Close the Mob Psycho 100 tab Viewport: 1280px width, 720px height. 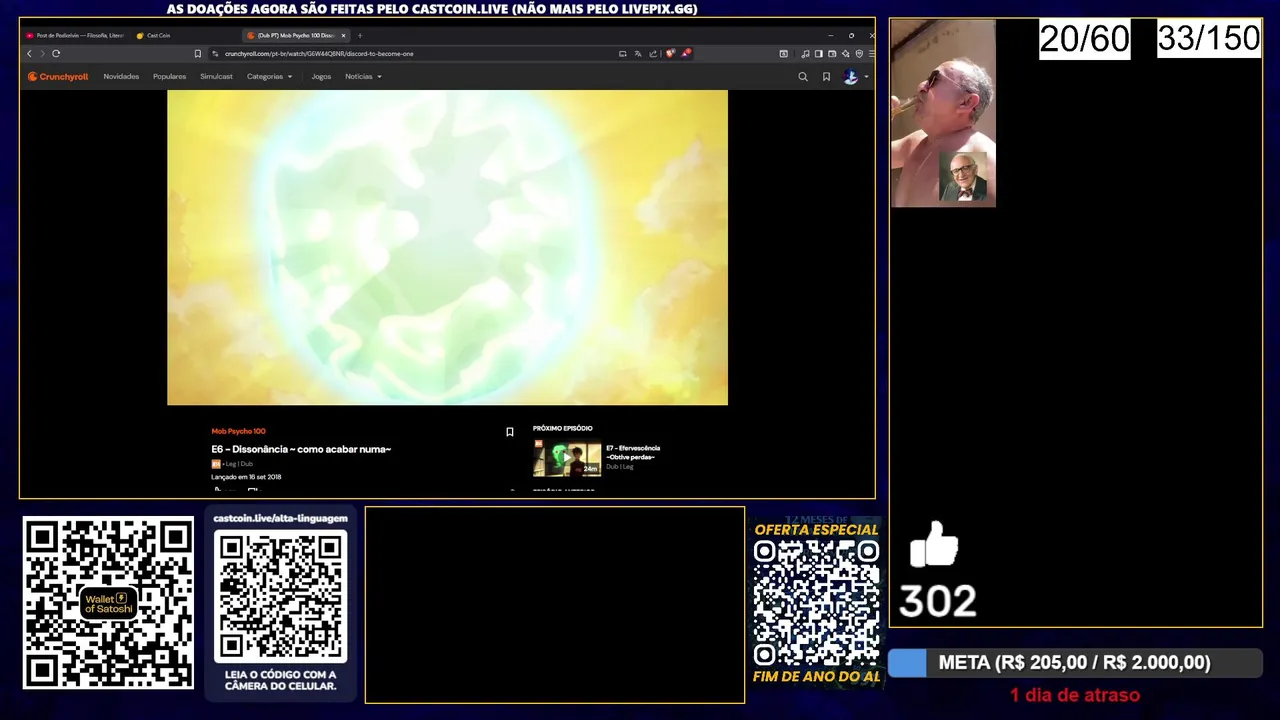343,36
